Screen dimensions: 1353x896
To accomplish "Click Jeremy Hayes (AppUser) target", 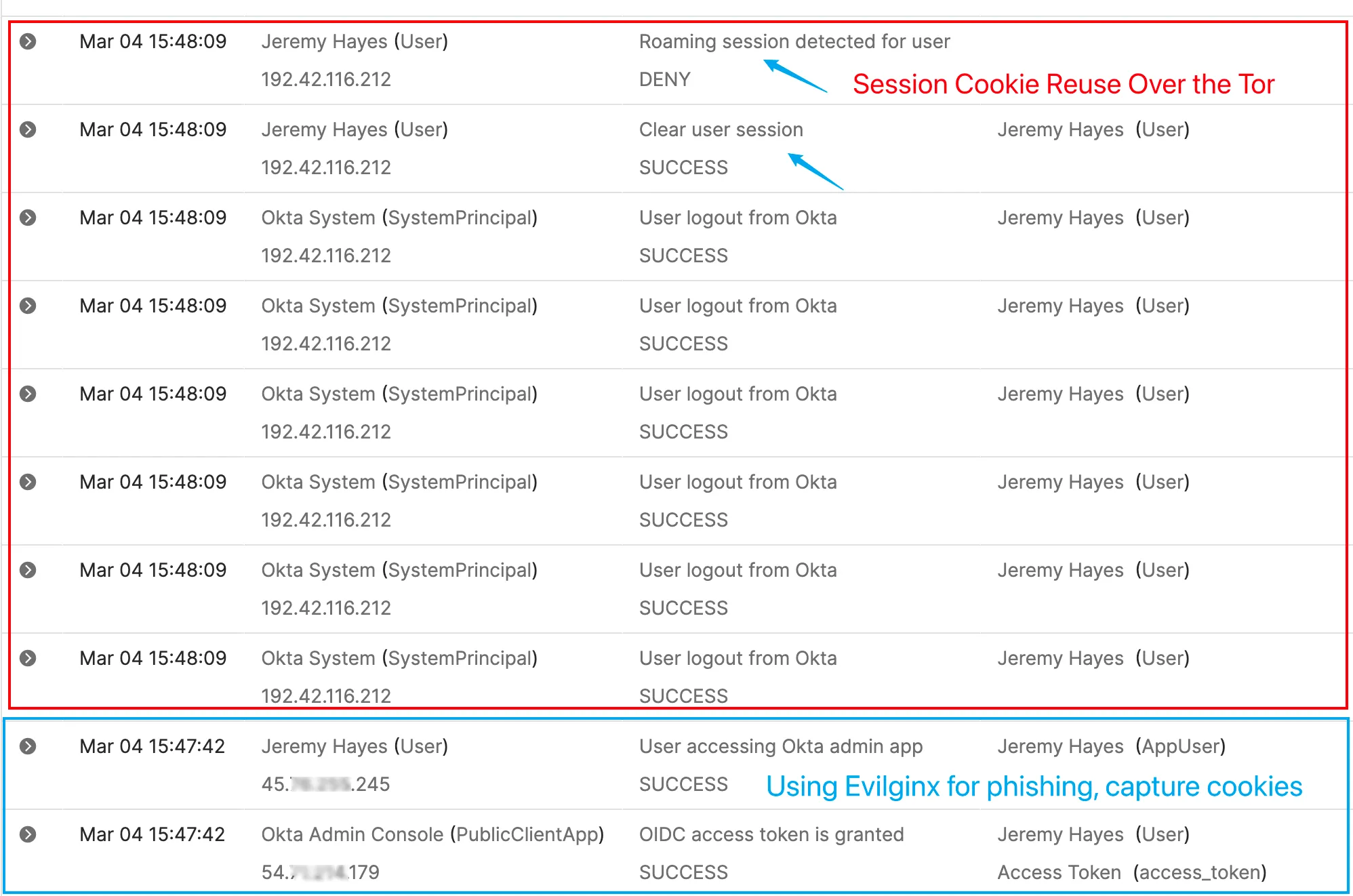I will (1111, 746).
